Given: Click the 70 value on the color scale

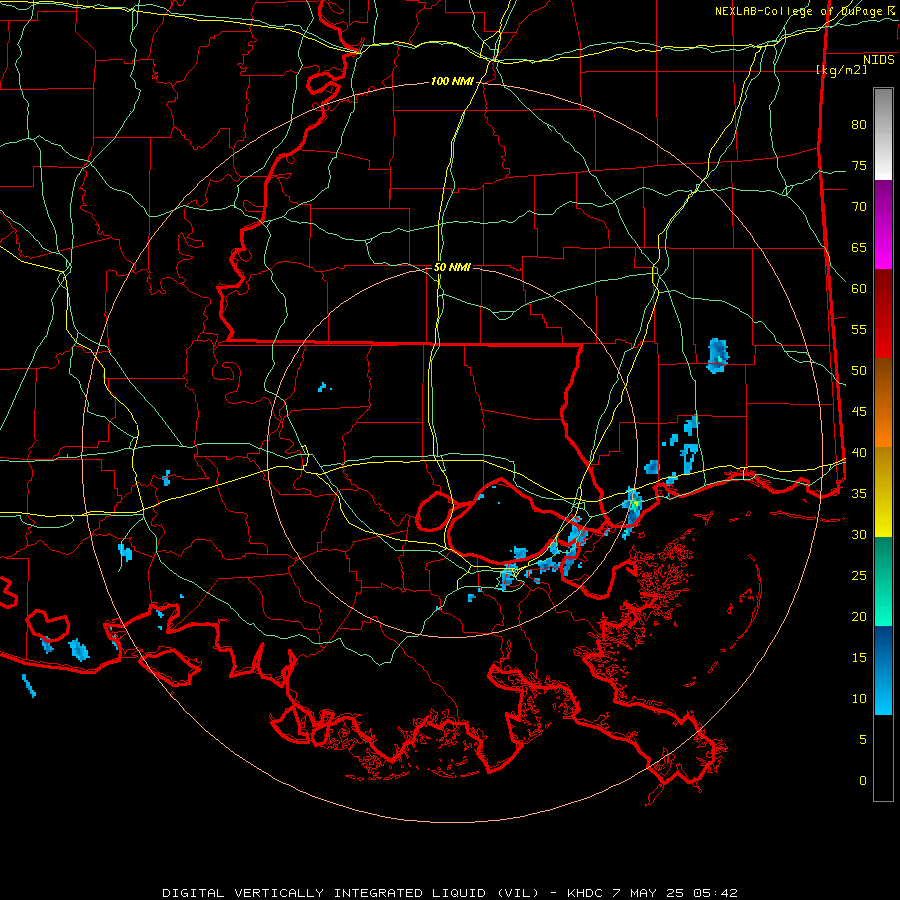Looking at the screenshot, I should [859, 207].
